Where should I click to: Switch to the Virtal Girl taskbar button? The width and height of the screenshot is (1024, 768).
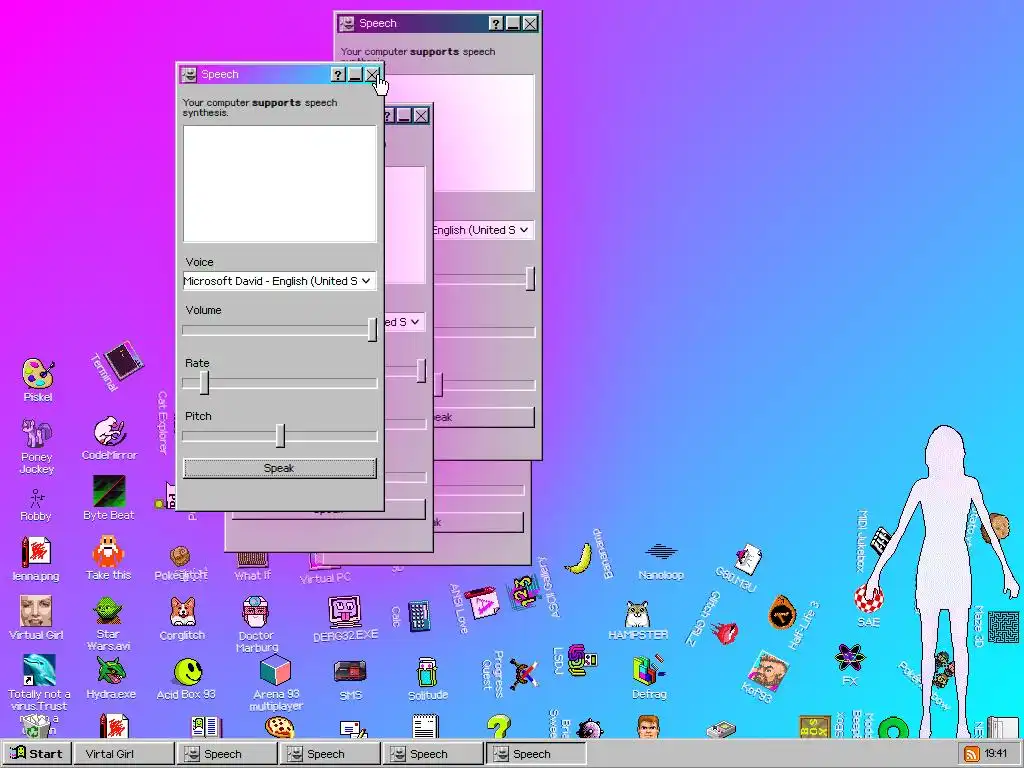[124, 754]
